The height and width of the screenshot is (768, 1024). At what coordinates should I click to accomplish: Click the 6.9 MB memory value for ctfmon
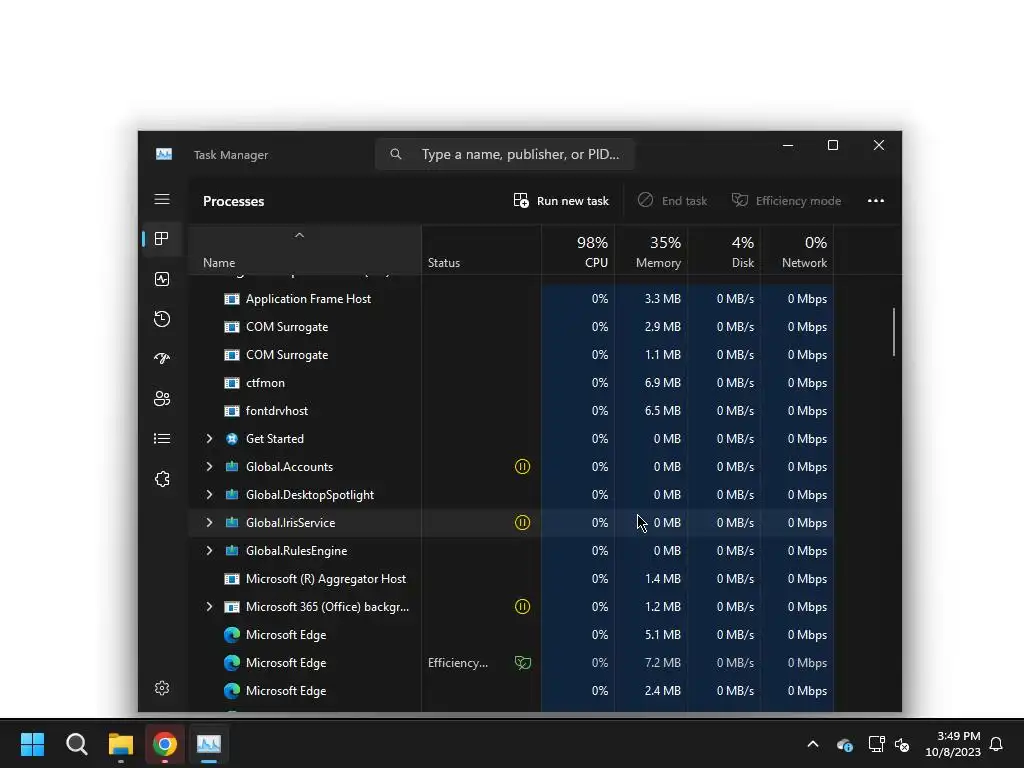[x=662, y=383]
